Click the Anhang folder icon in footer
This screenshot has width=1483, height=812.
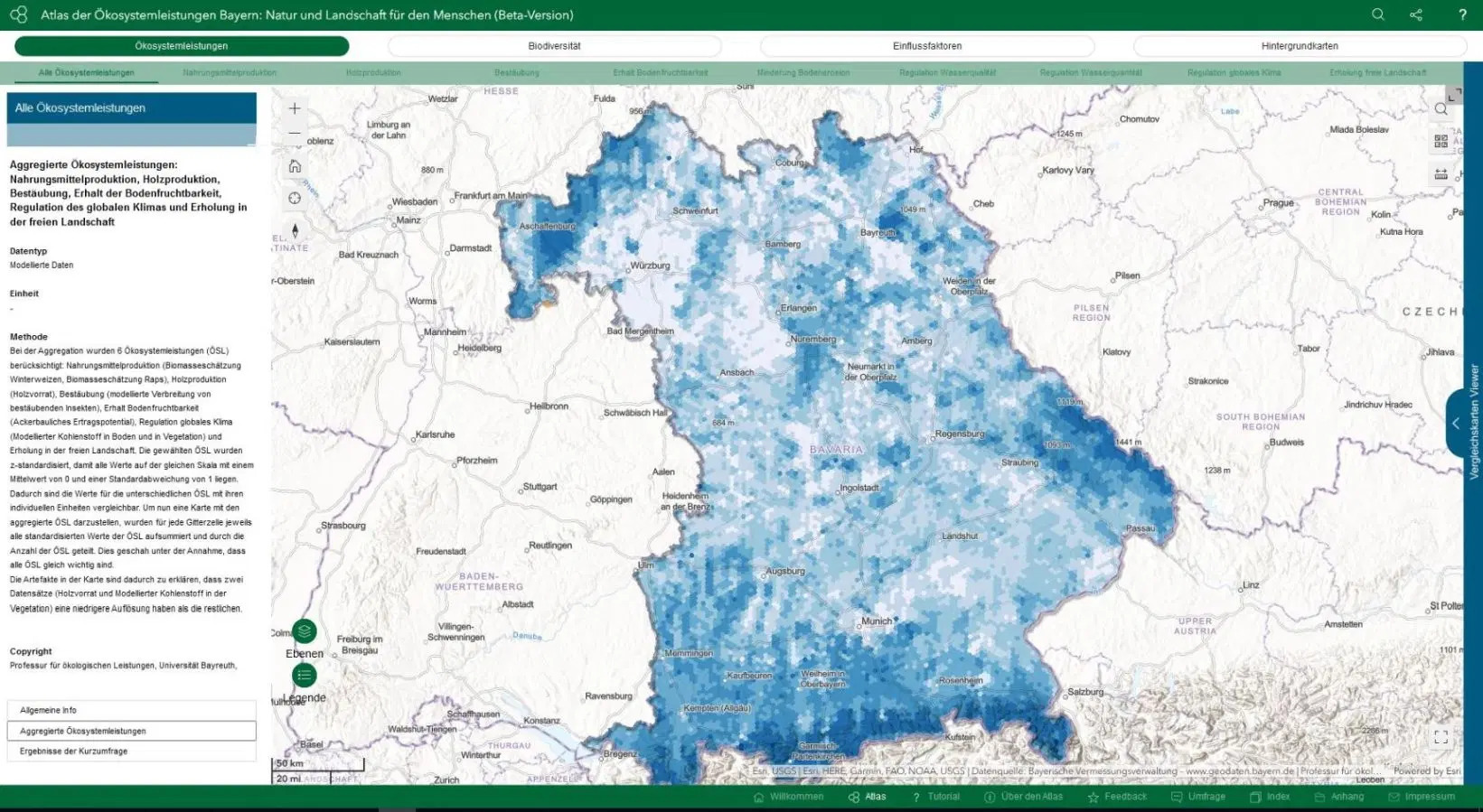[x=1319, y=798]
